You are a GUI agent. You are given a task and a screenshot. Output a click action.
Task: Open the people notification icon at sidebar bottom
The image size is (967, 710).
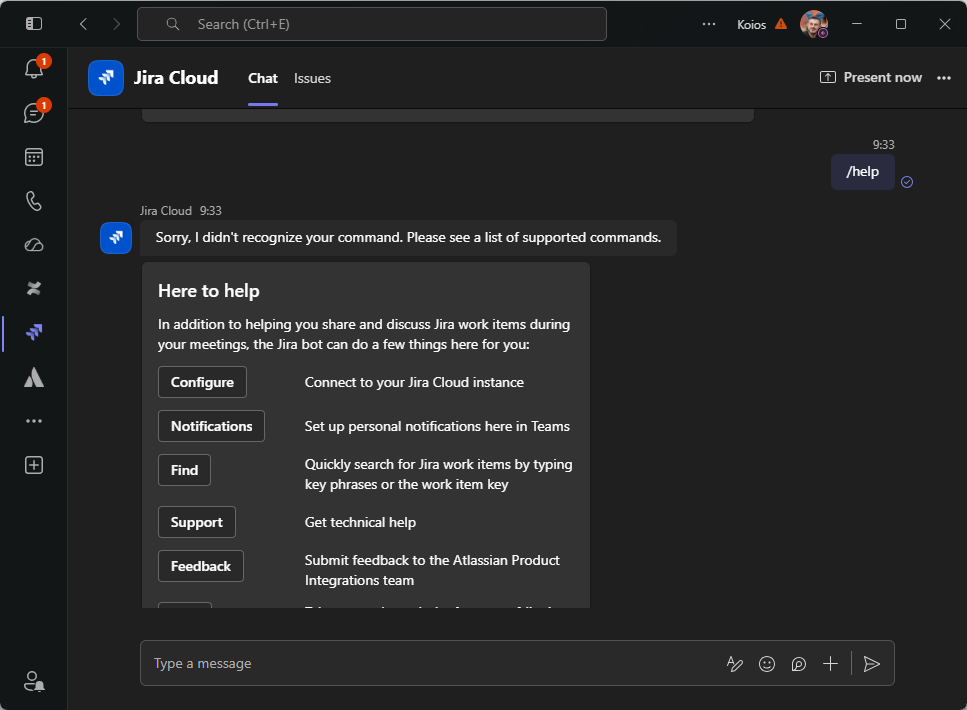[x=34, y=682]
